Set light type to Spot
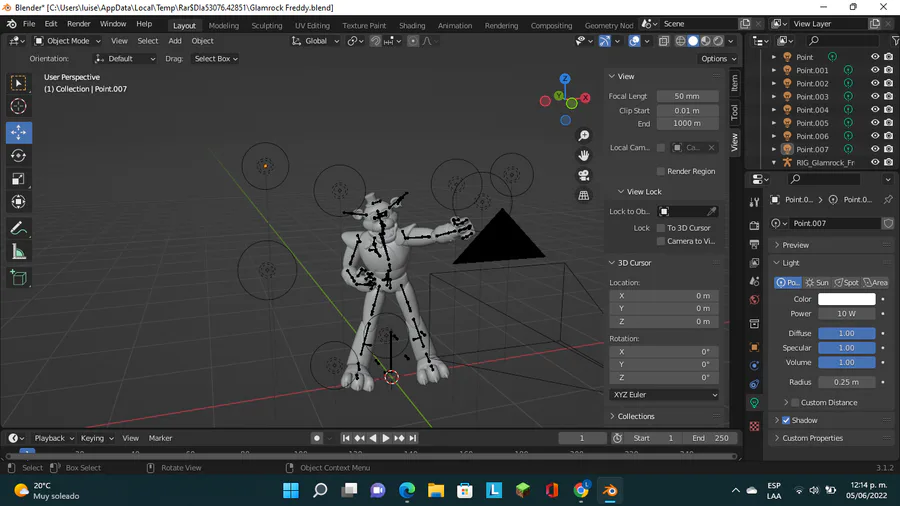The image size is (900, 506). pyautogui.click(x=846, y=282)
